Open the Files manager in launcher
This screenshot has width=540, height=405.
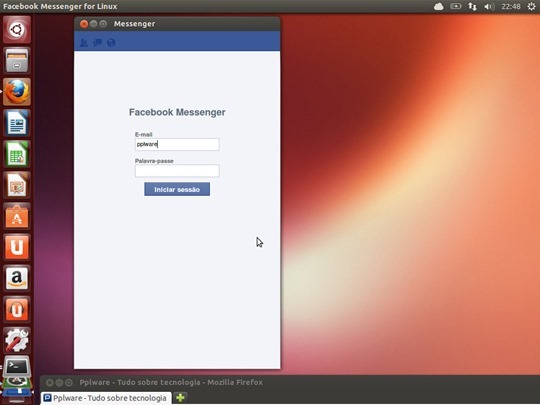17,61
